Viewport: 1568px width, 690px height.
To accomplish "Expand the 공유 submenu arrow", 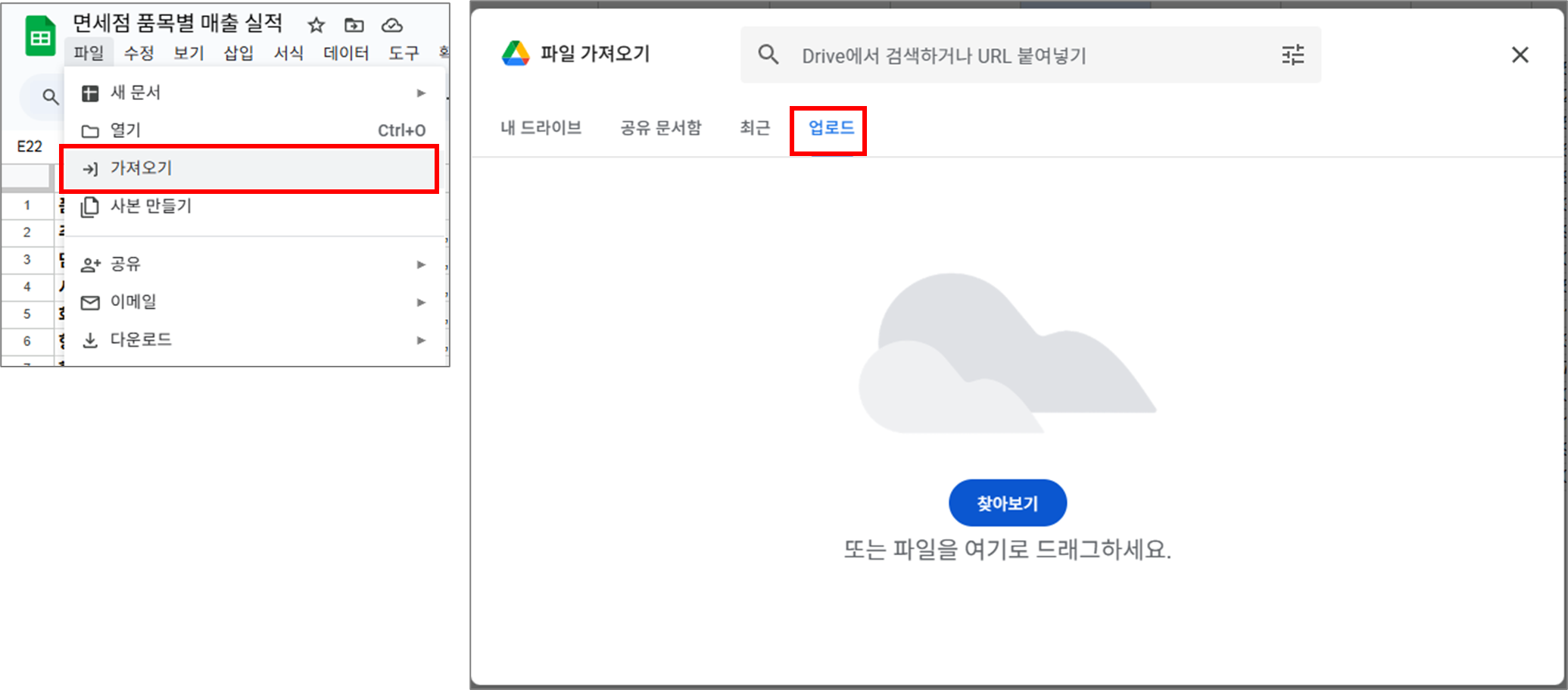I will click(421, 264).
